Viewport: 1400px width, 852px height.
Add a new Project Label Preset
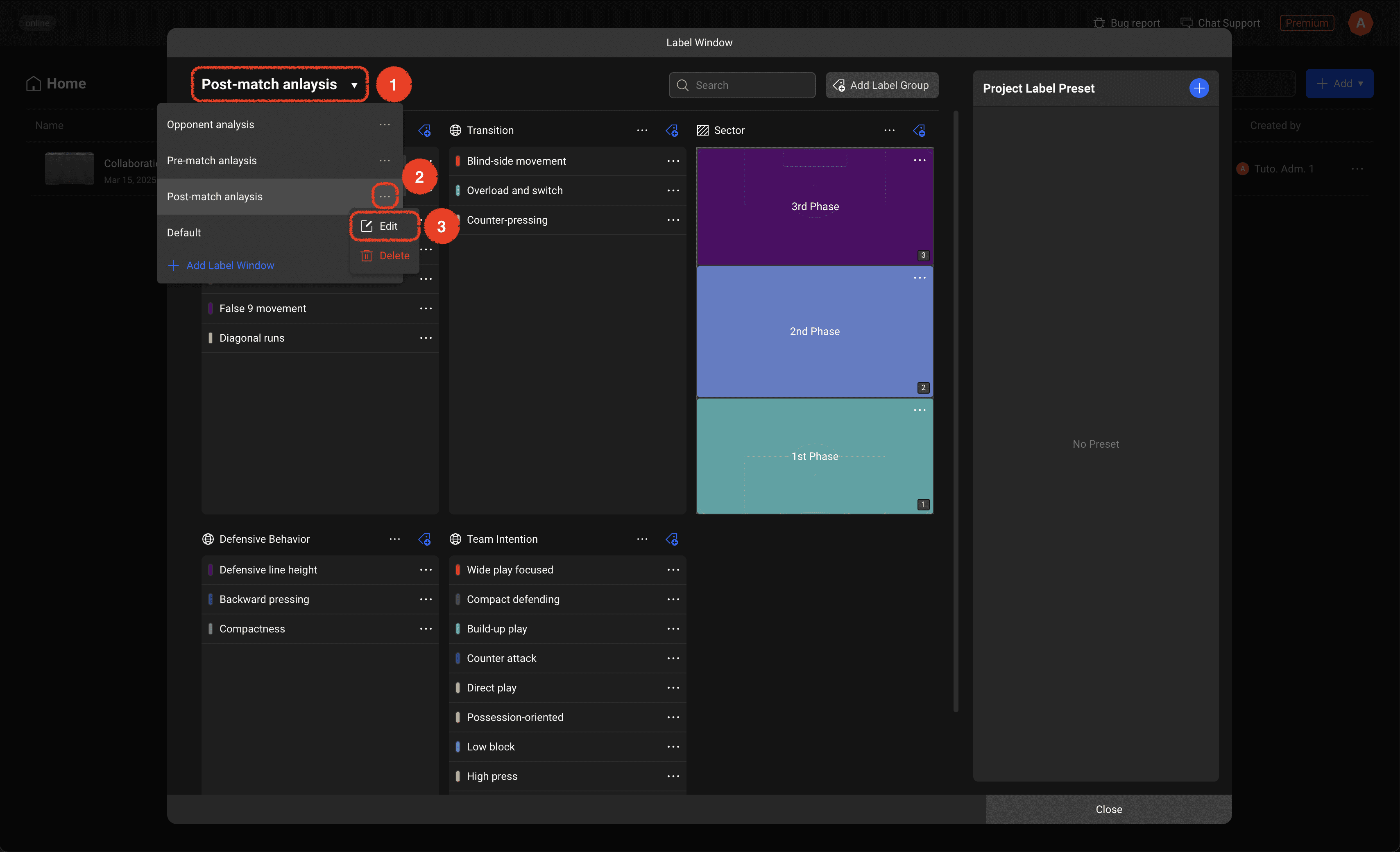click(1198, 88)
